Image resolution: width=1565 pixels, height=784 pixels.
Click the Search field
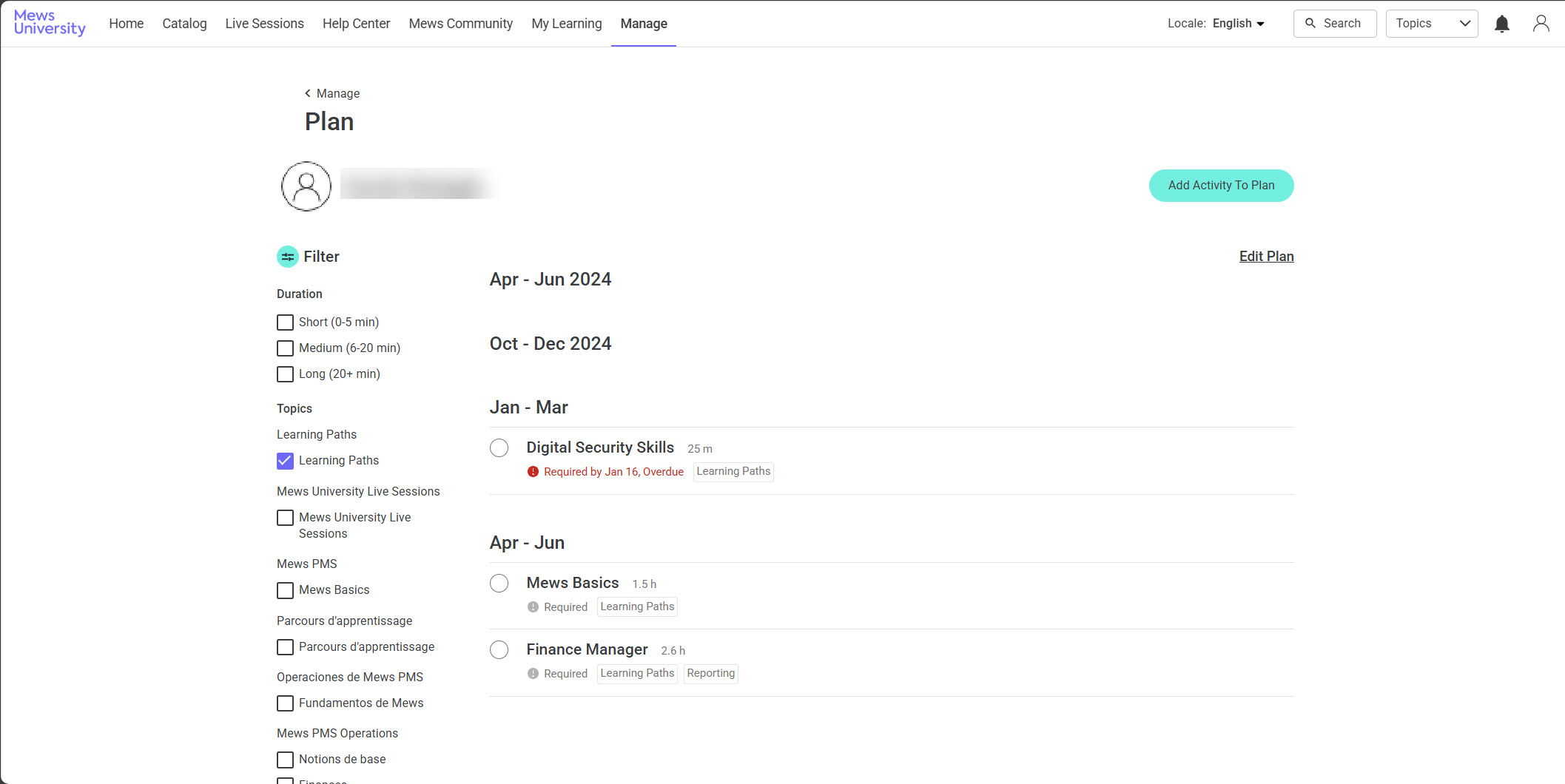tap(1335, 24)
